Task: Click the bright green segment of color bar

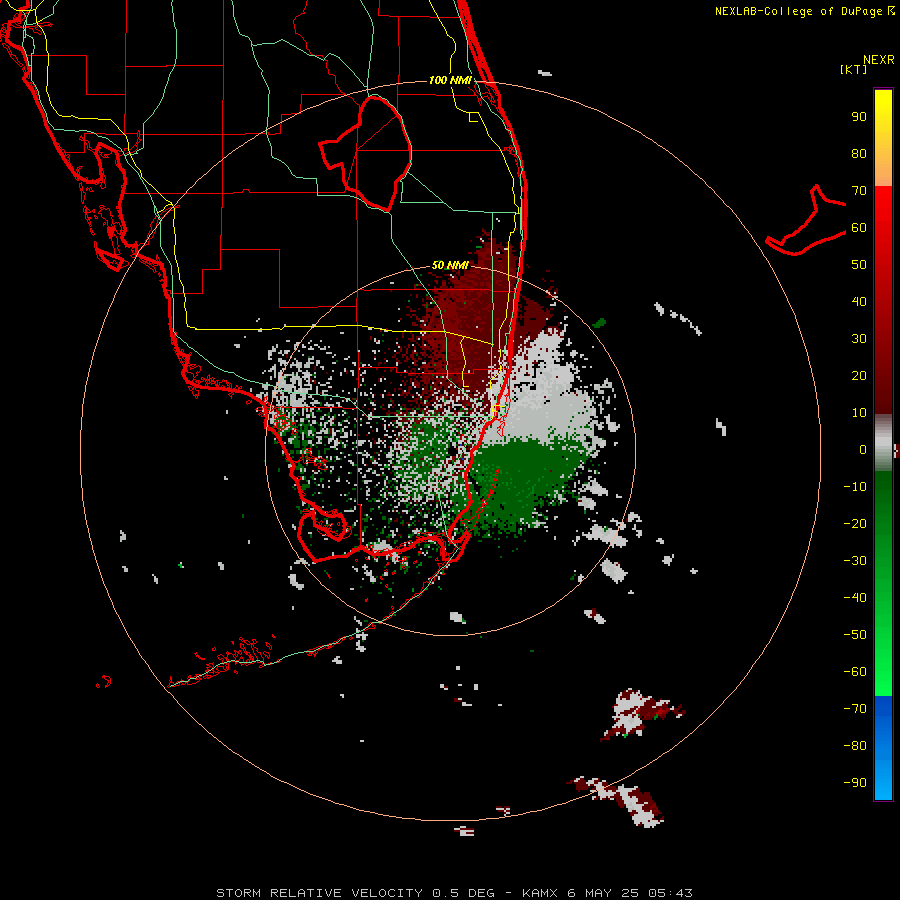Action: 883,660
